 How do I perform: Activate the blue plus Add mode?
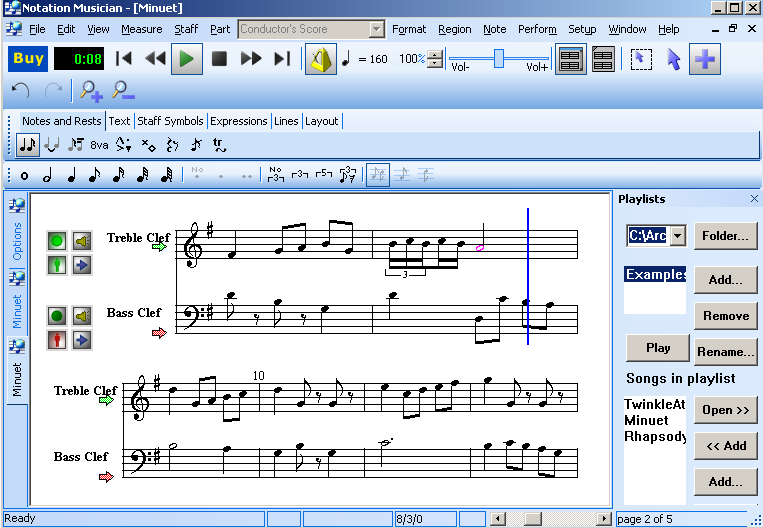point(705,59)
